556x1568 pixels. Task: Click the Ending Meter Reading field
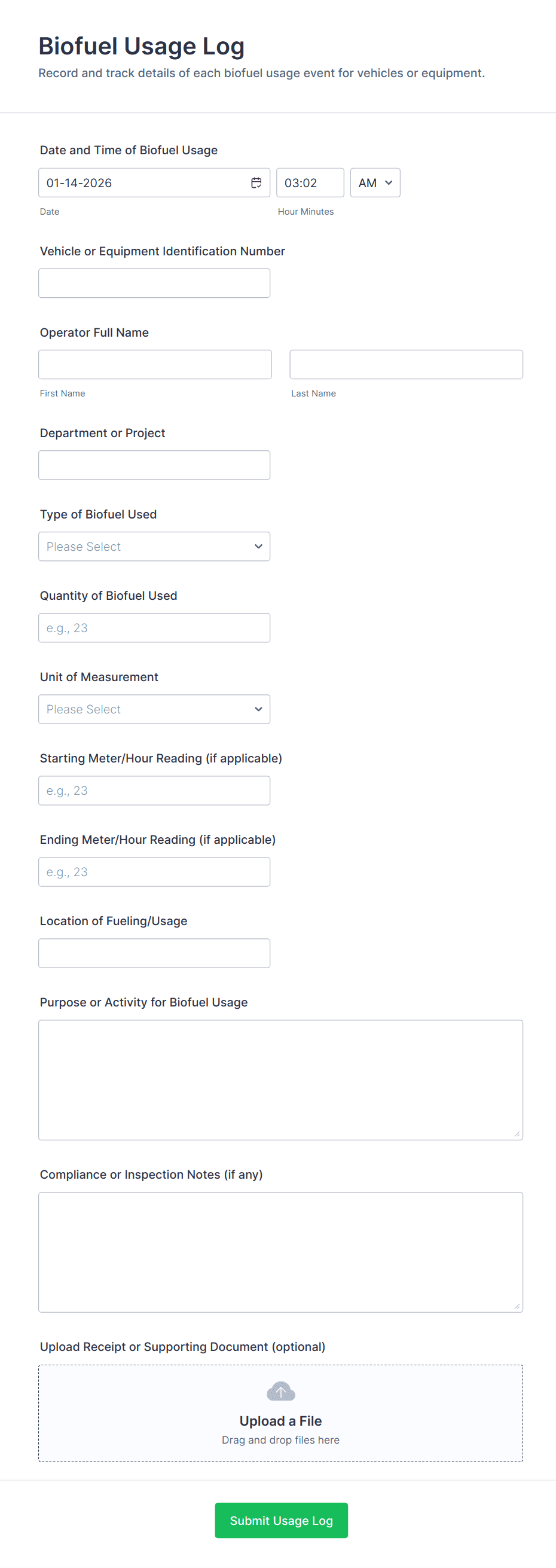tap(154, 872)
